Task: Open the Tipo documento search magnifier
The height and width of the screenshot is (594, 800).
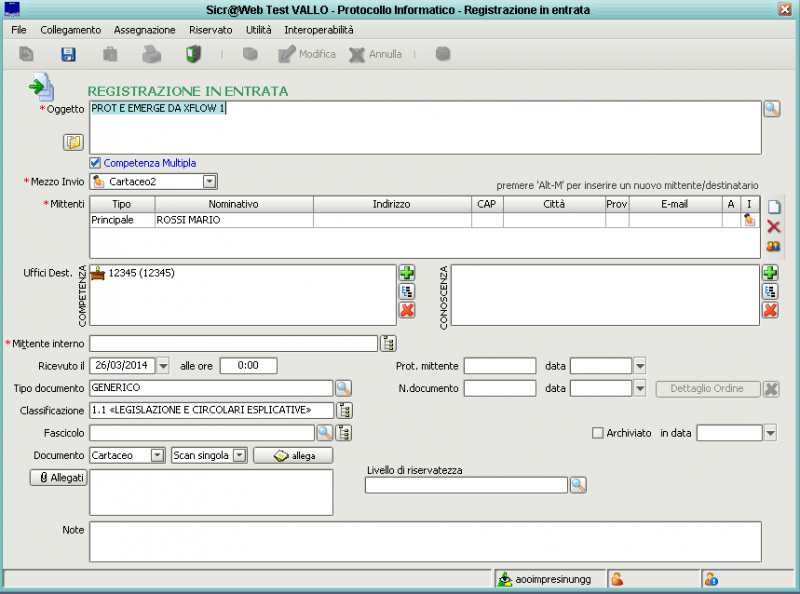Action: pyautogui.click(x=343, y=387)
